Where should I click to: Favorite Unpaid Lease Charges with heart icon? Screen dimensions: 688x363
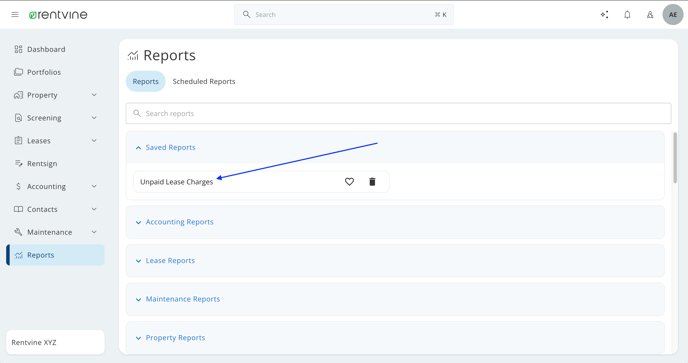coord(349,182)
